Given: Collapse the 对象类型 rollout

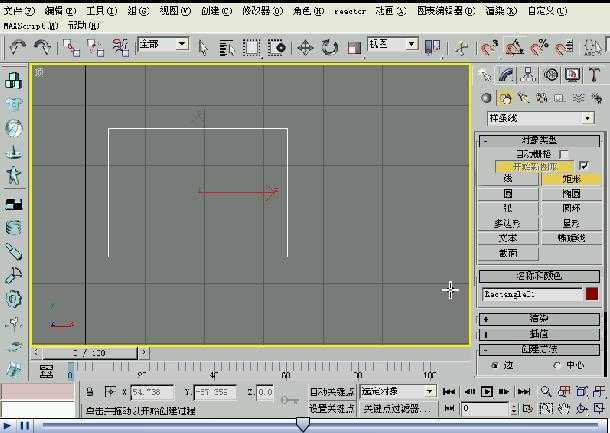Looking at the screenshot, I should (539, 140).
